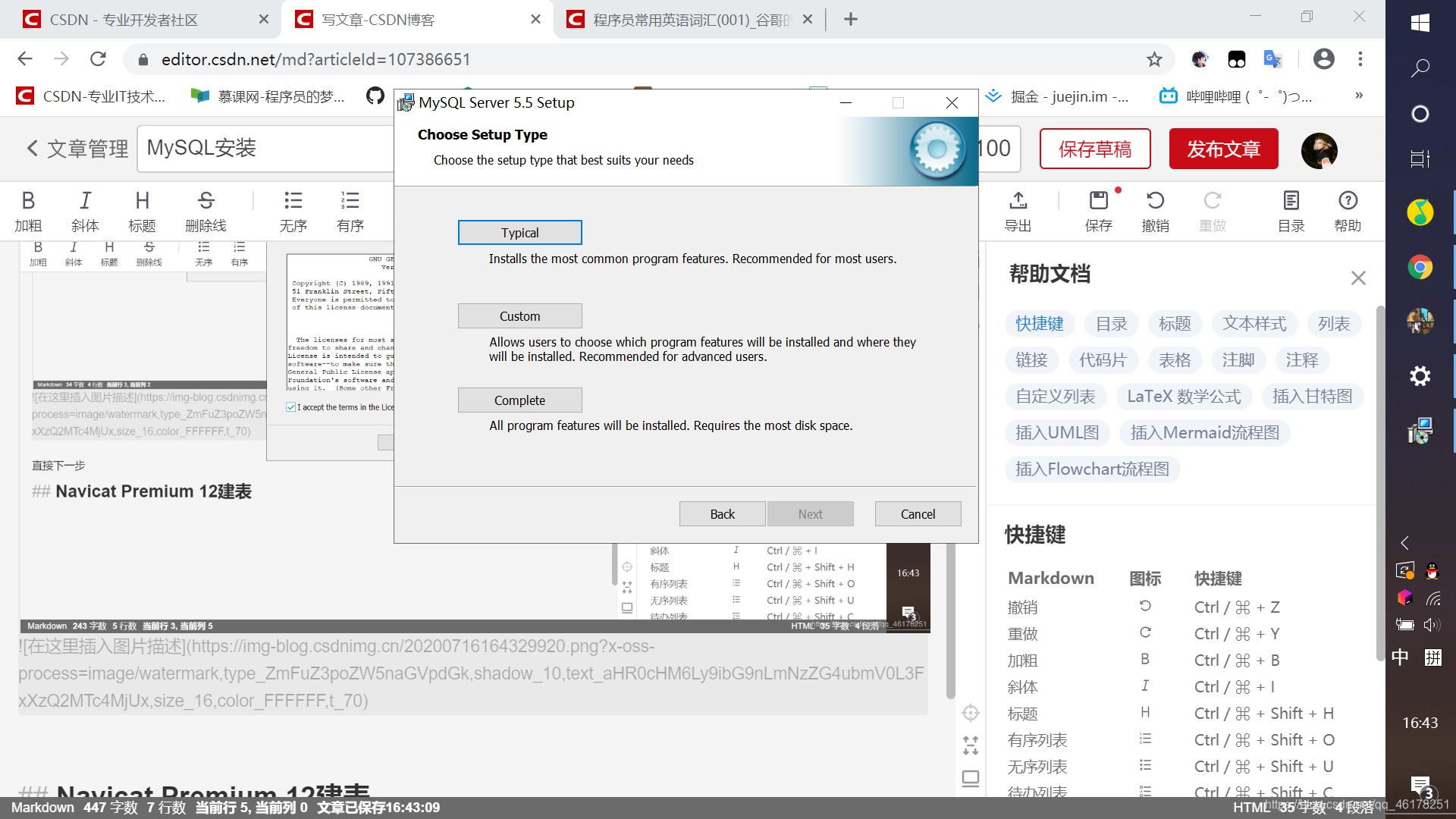Click the 中 input method indicator
The width and height of the screenshot is (1456, 819).
[1401, 657]
